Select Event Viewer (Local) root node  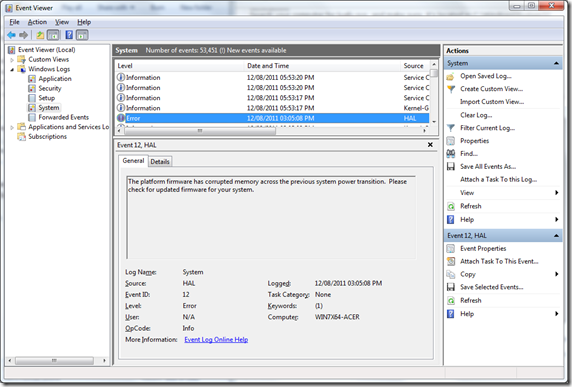pyautogui.click(x=46, y=50)
